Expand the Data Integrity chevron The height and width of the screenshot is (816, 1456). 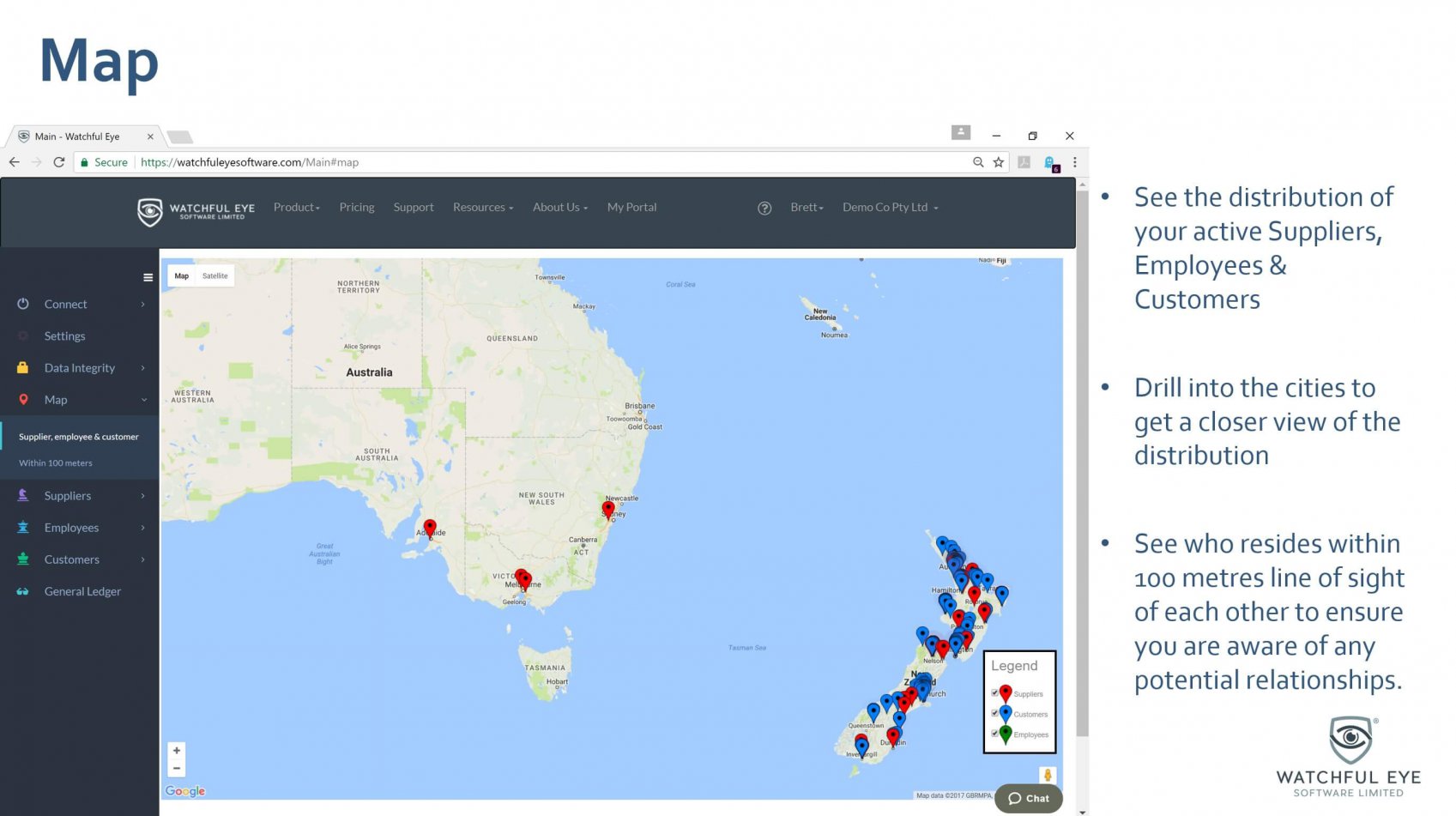pos(142,367)
